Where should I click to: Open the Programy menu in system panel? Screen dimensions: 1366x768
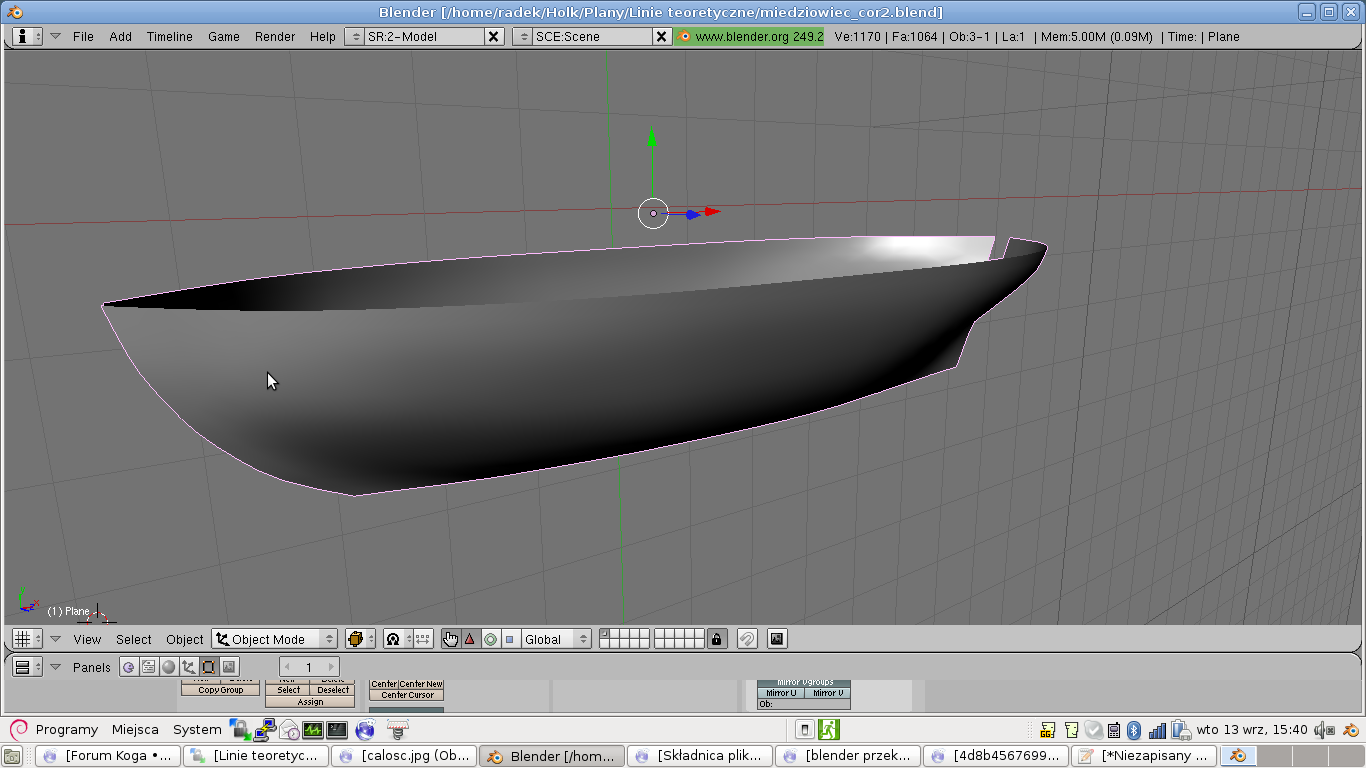[x=66, y=729]
